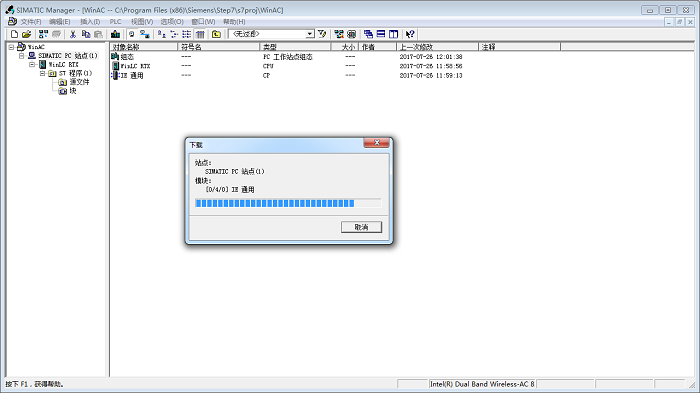Toggle the Offline view toolbar button

tap(132, 34)
